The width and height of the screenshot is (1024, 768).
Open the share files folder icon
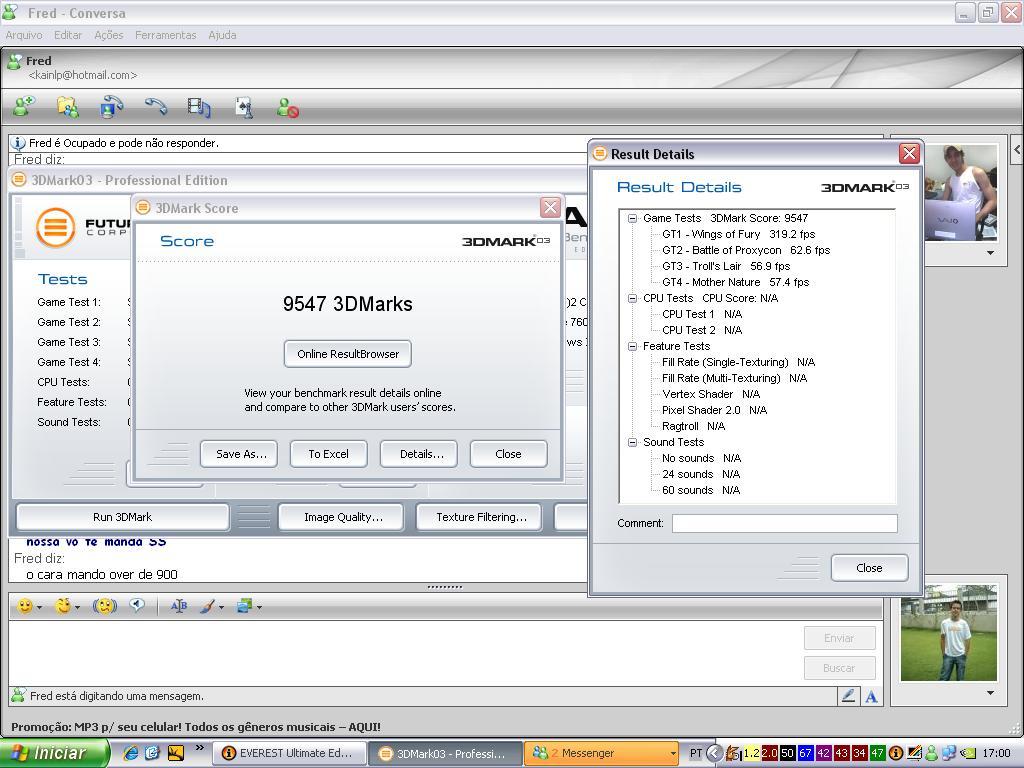(68, 106)
